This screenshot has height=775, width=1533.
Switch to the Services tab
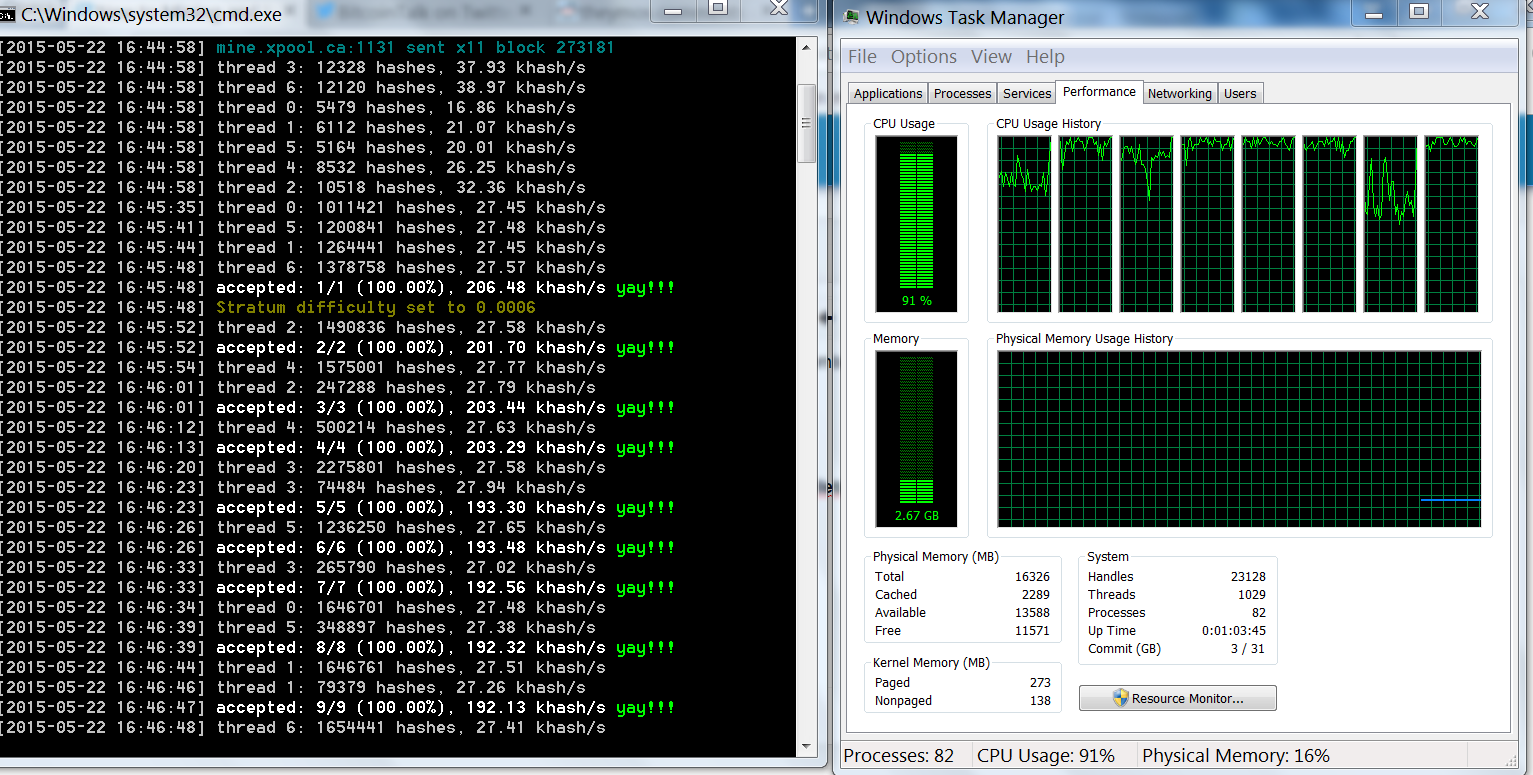click(1027, 93)
